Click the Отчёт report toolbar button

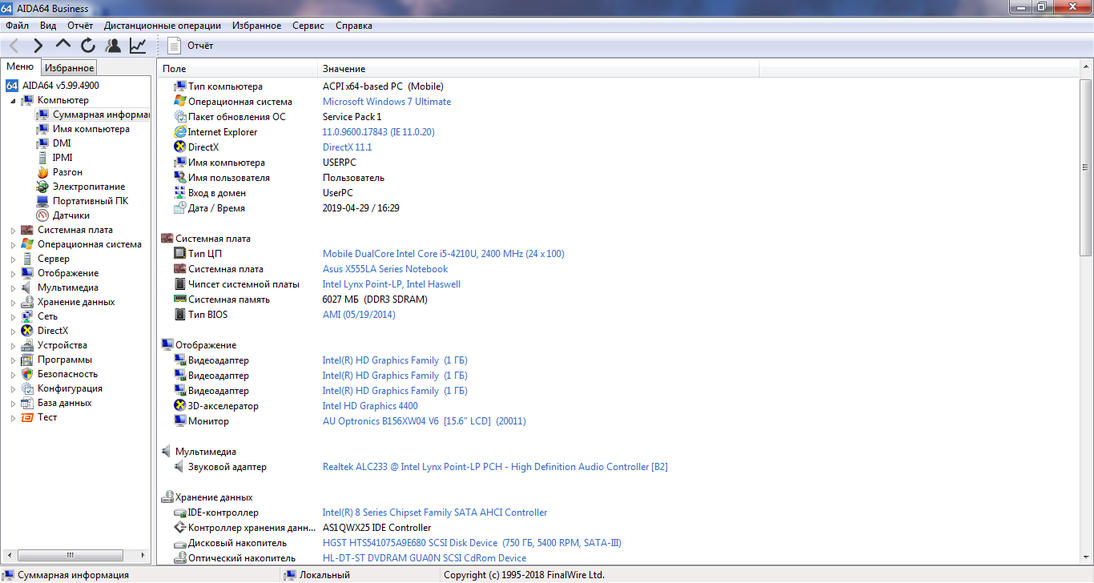pos(190,45)
